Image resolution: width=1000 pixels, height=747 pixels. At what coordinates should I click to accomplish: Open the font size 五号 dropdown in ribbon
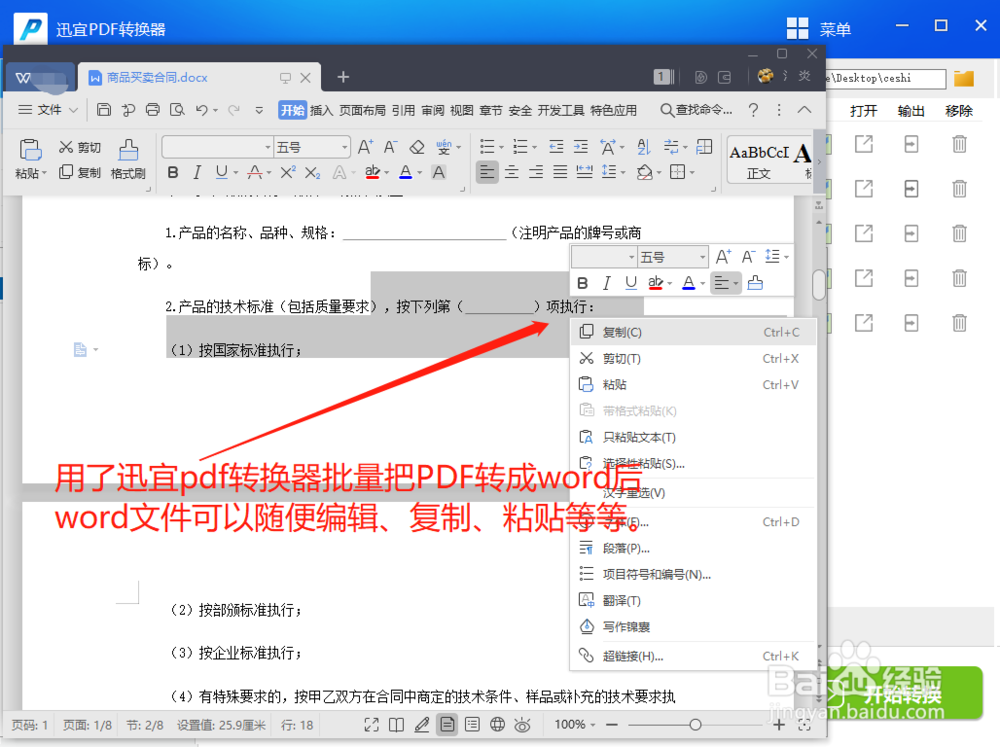pyautogui.click(x=344, y=147)
